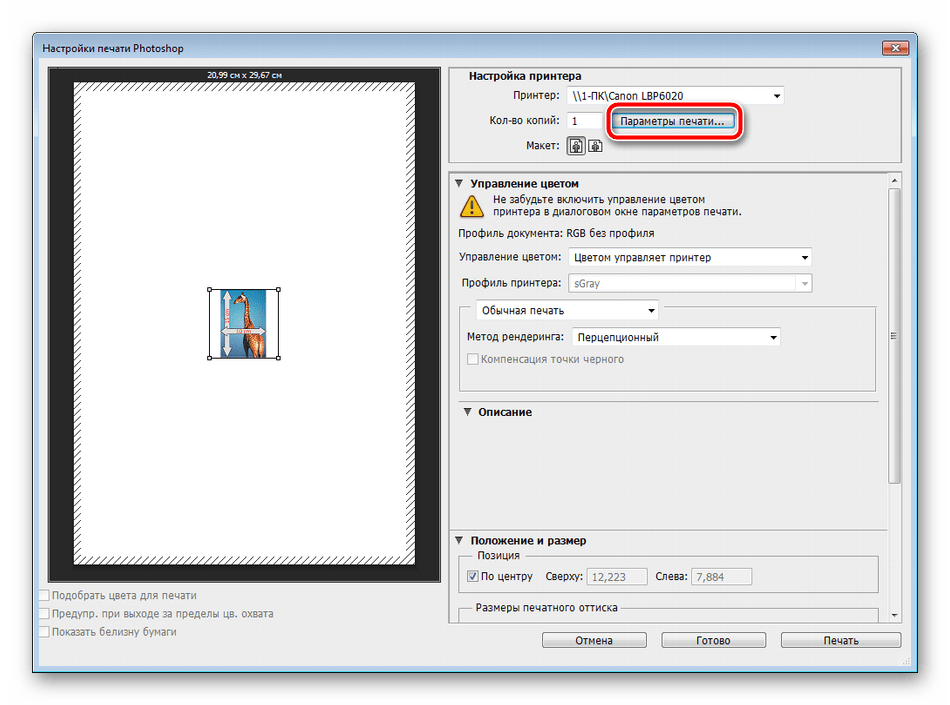
Task: Click the 'Параметры печати...' button
Action: point(674,121)
